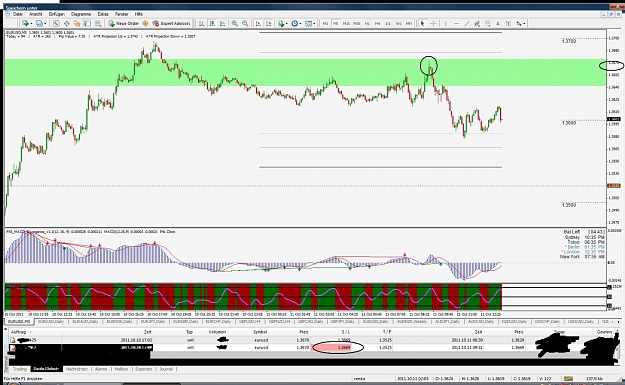
Task: Open the Extras menu
Action: coord(103,14)
